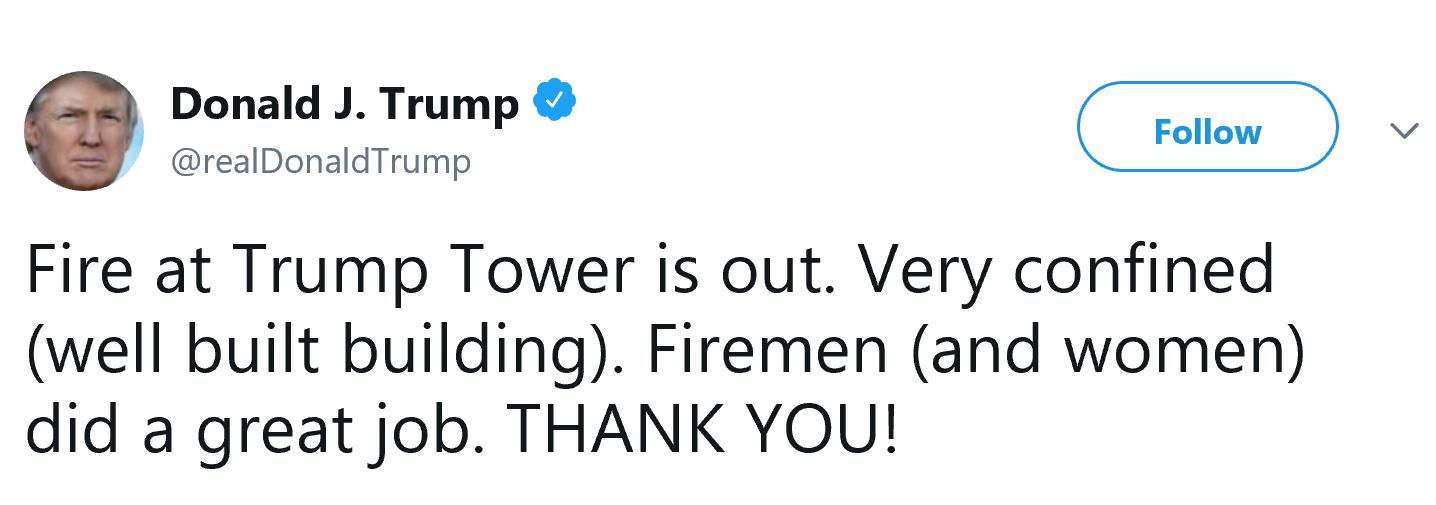Click the word "confined" in the tweet
This screenshot has width=1436, height=505.
1144,272
